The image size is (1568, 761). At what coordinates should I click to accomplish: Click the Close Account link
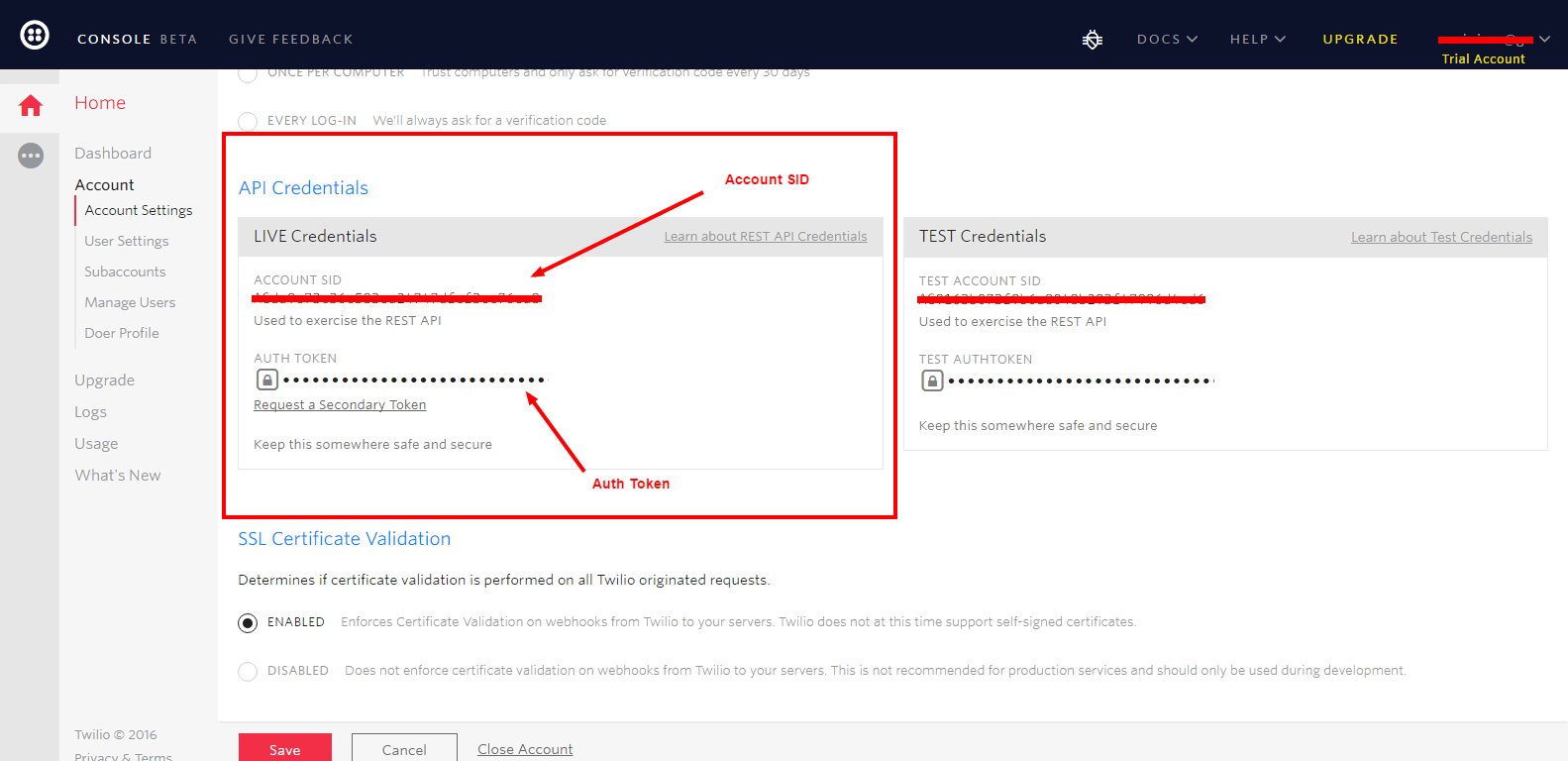(525, 749)
